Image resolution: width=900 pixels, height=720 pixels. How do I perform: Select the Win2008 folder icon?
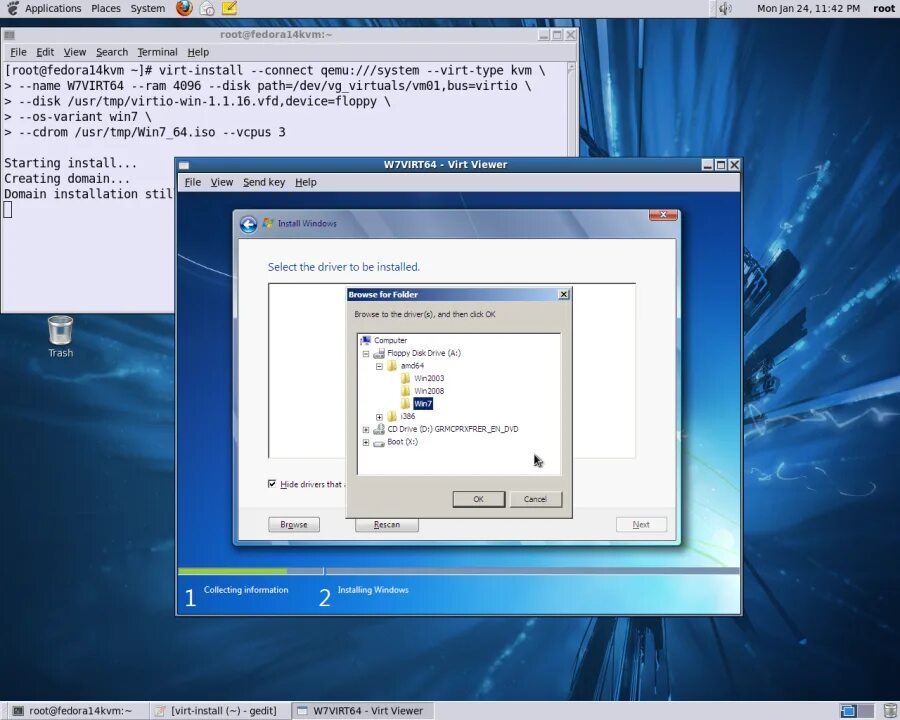pyautogui.click(x=405, y=391)
